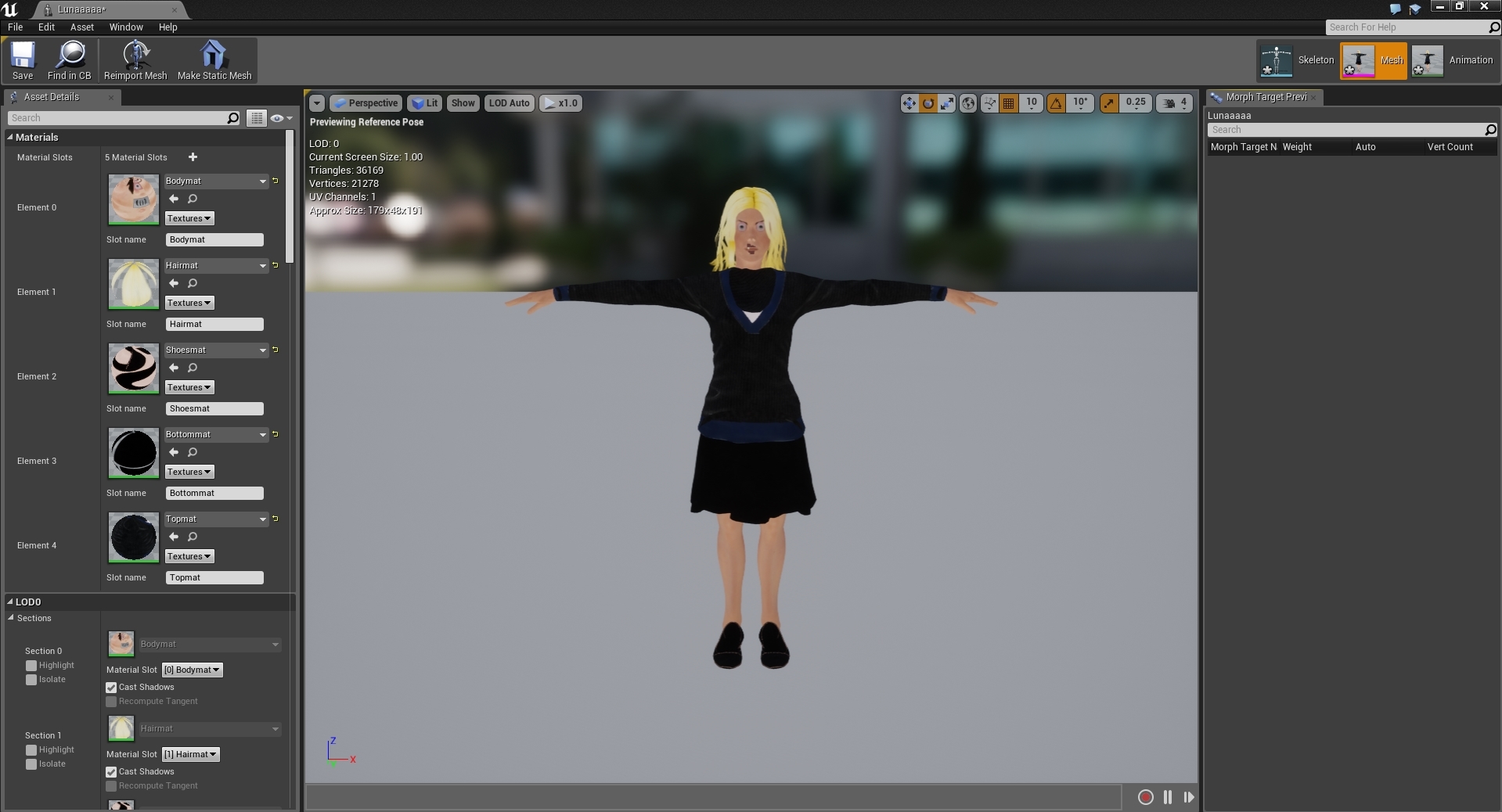
Task: Use selected asset arrow for Topmat
Action: (174, 537)
